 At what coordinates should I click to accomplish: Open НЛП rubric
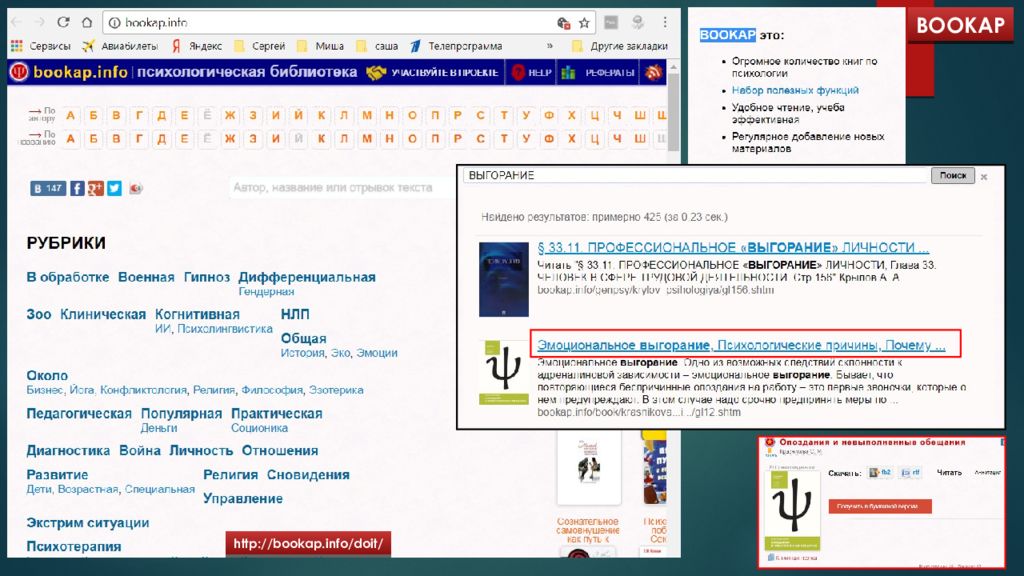click(x=295, y=314)
